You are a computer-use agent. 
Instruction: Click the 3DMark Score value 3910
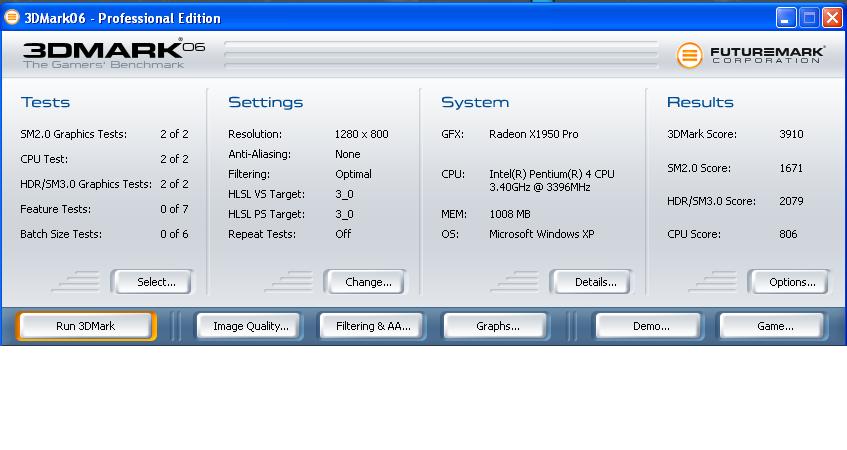pyautogui.click(x=791, y=134)
